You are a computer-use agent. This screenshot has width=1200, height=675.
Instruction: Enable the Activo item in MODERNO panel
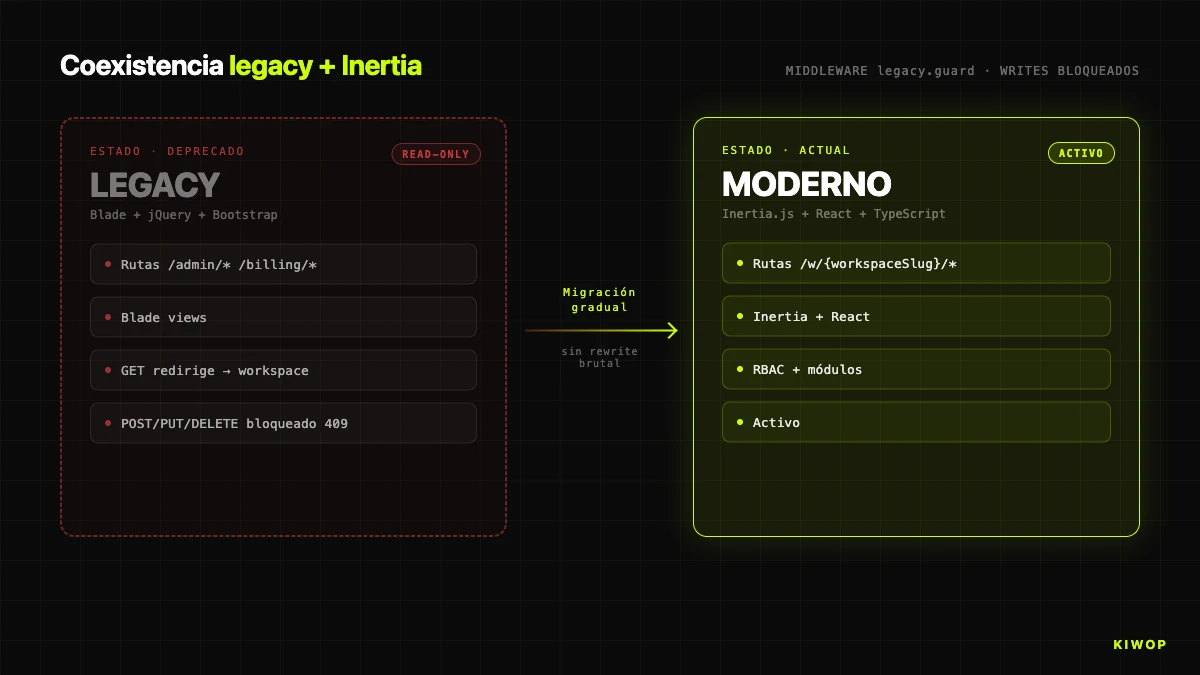click(916, 422)
